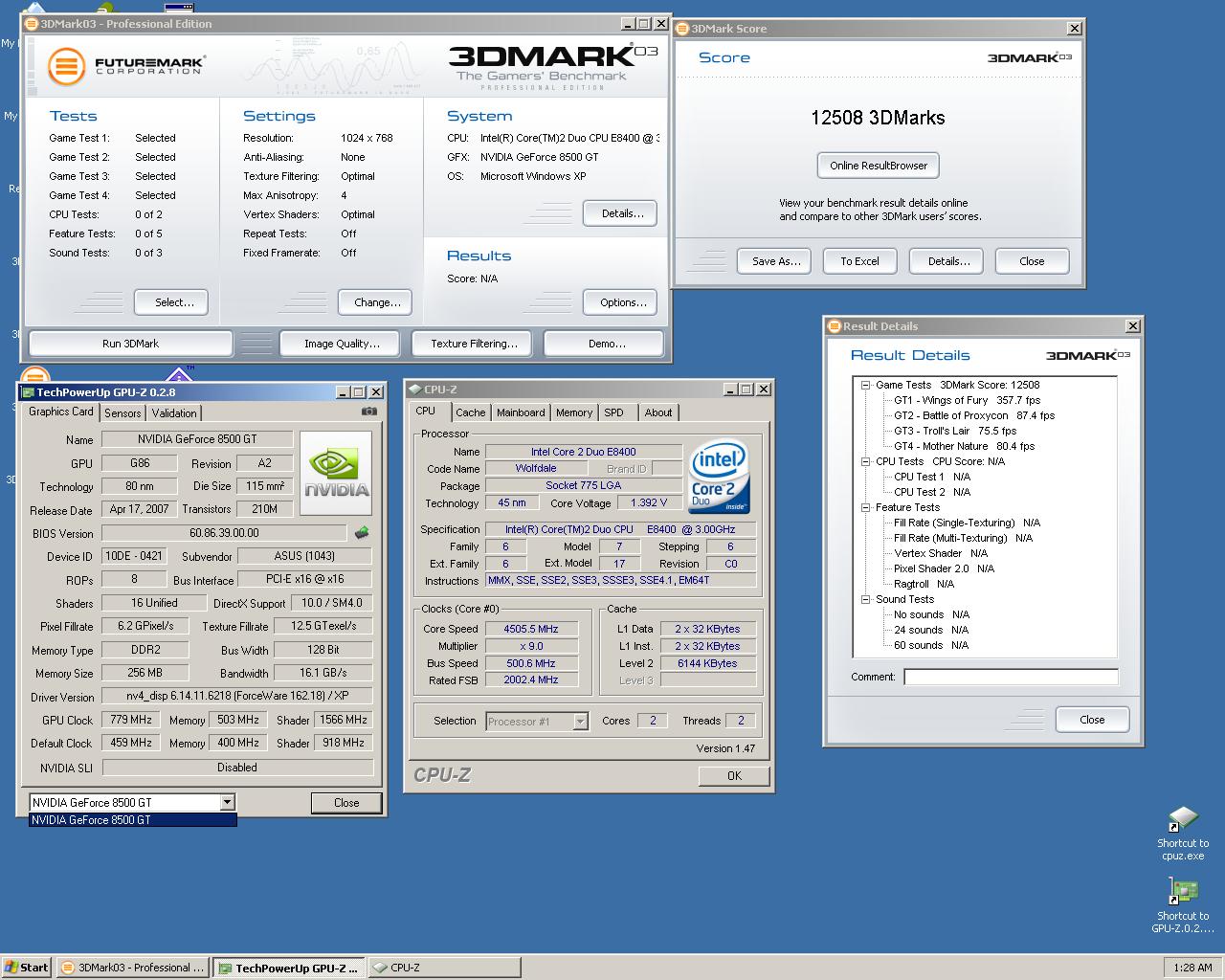Click the Close button in GPU-Z

pyautogui.click(x=346, y=803)
